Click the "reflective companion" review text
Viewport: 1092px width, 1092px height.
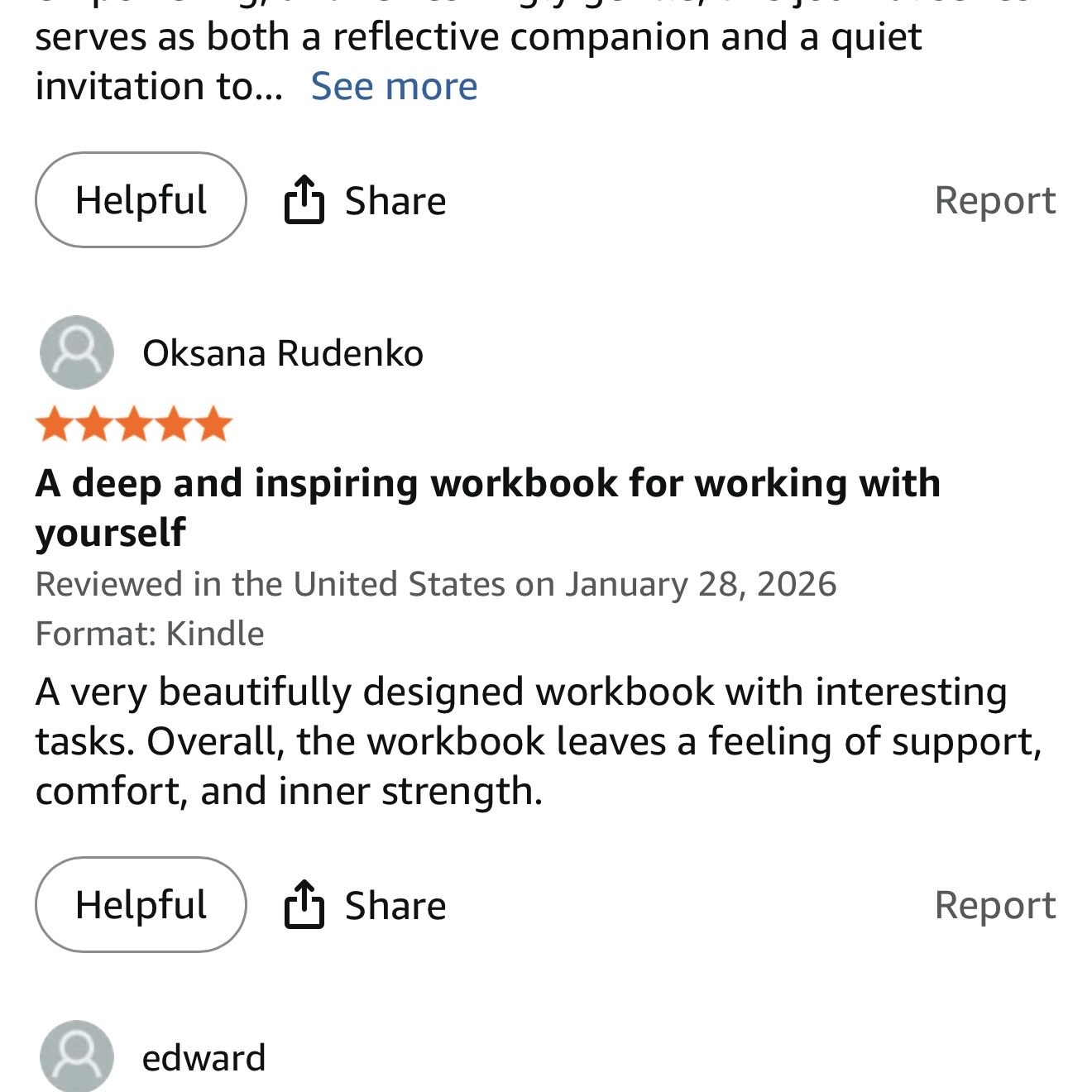pos(478,37)
